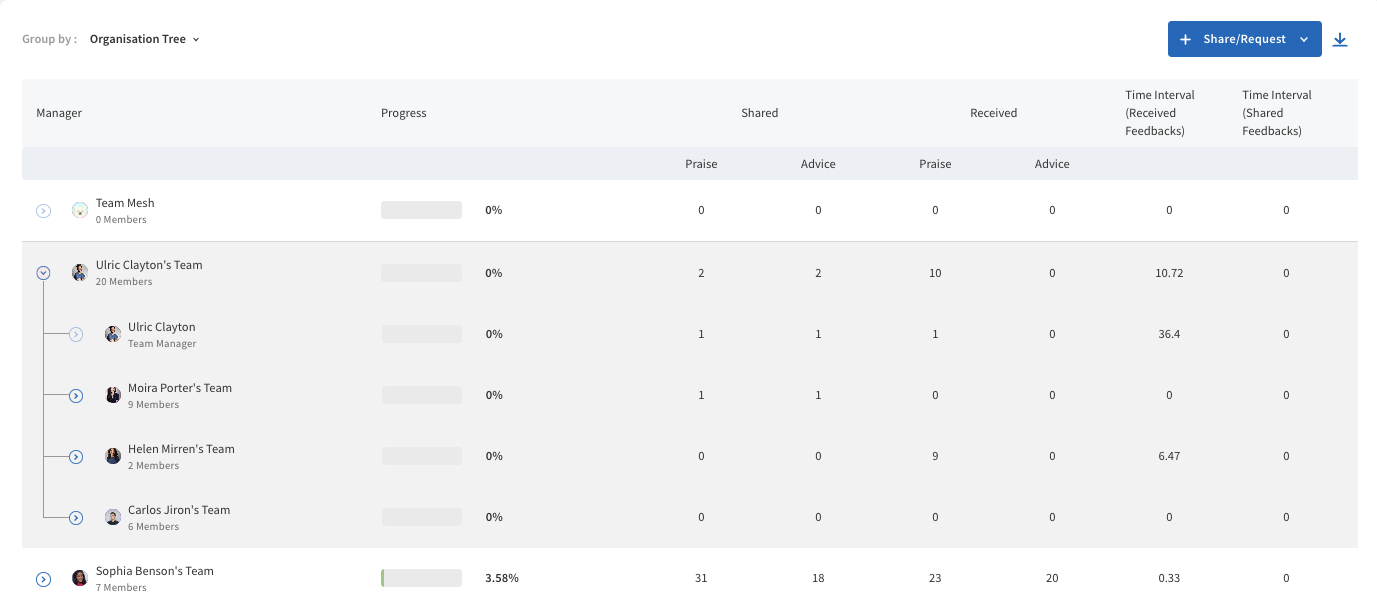The height and width of the screenshot is (609, 1377).
Task: Expand Sophia Benson's Team row
Action: pyautogui.click(x=43, y=579)
